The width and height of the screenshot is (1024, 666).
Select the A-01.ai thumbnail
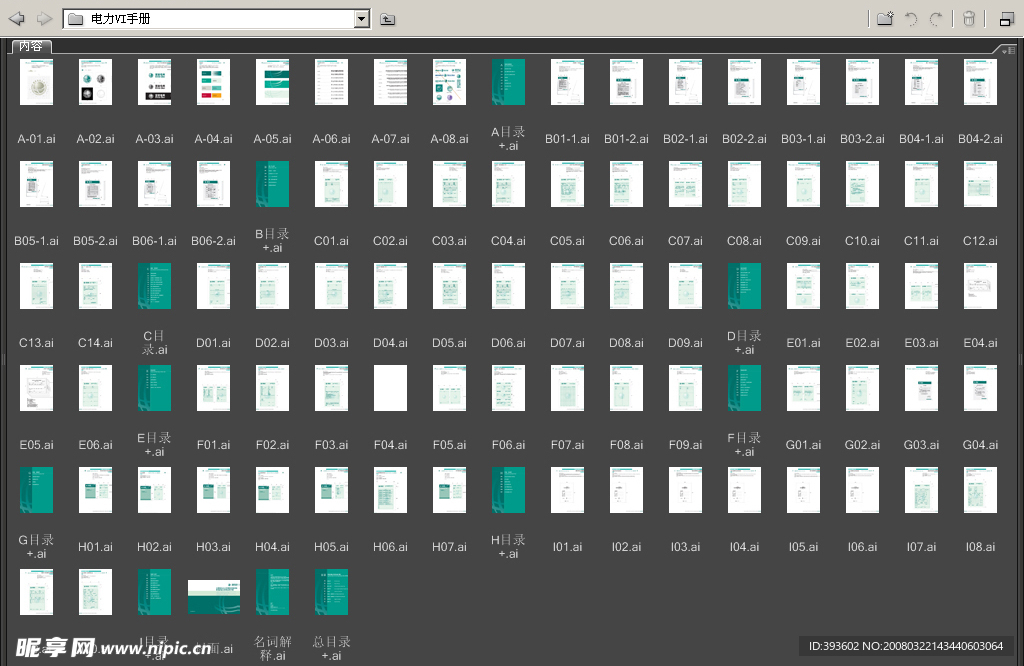click(37, 82)
